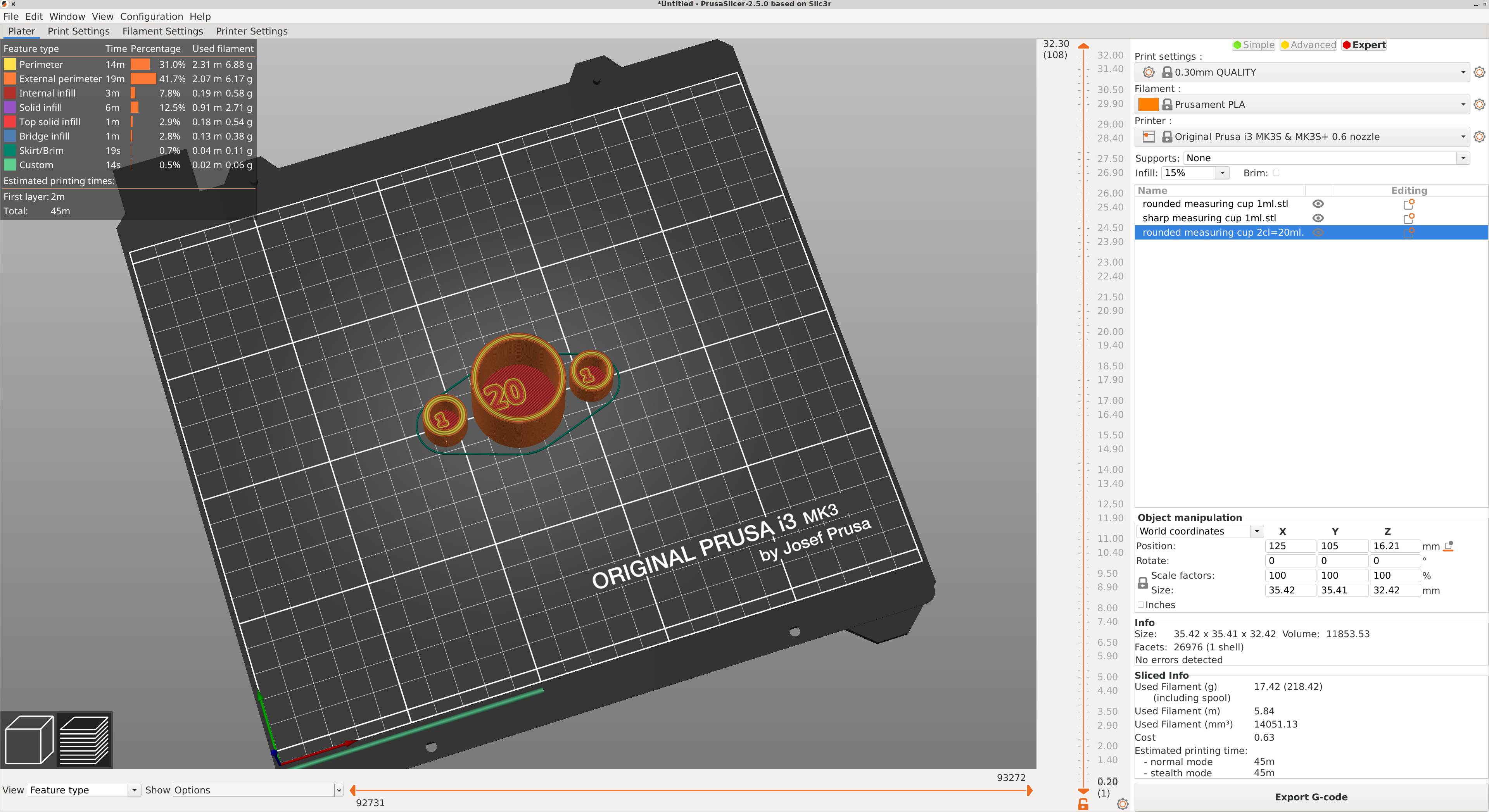Open print settings gear next to 0.30mm QUALITY
1489x812 pixels.
coord(1479,72)
